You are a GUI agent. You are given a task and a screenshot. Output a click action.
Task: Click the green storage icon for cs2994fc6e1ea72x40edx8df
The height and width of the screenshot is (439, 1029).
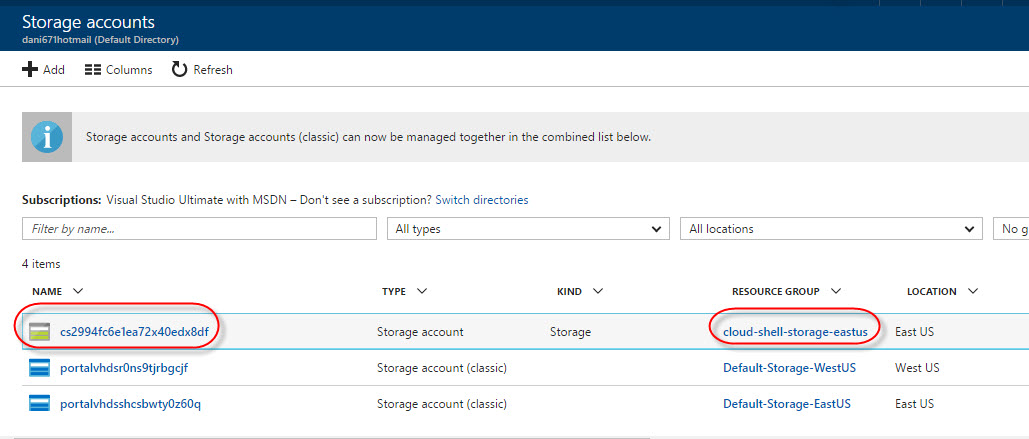click(38, 331)
